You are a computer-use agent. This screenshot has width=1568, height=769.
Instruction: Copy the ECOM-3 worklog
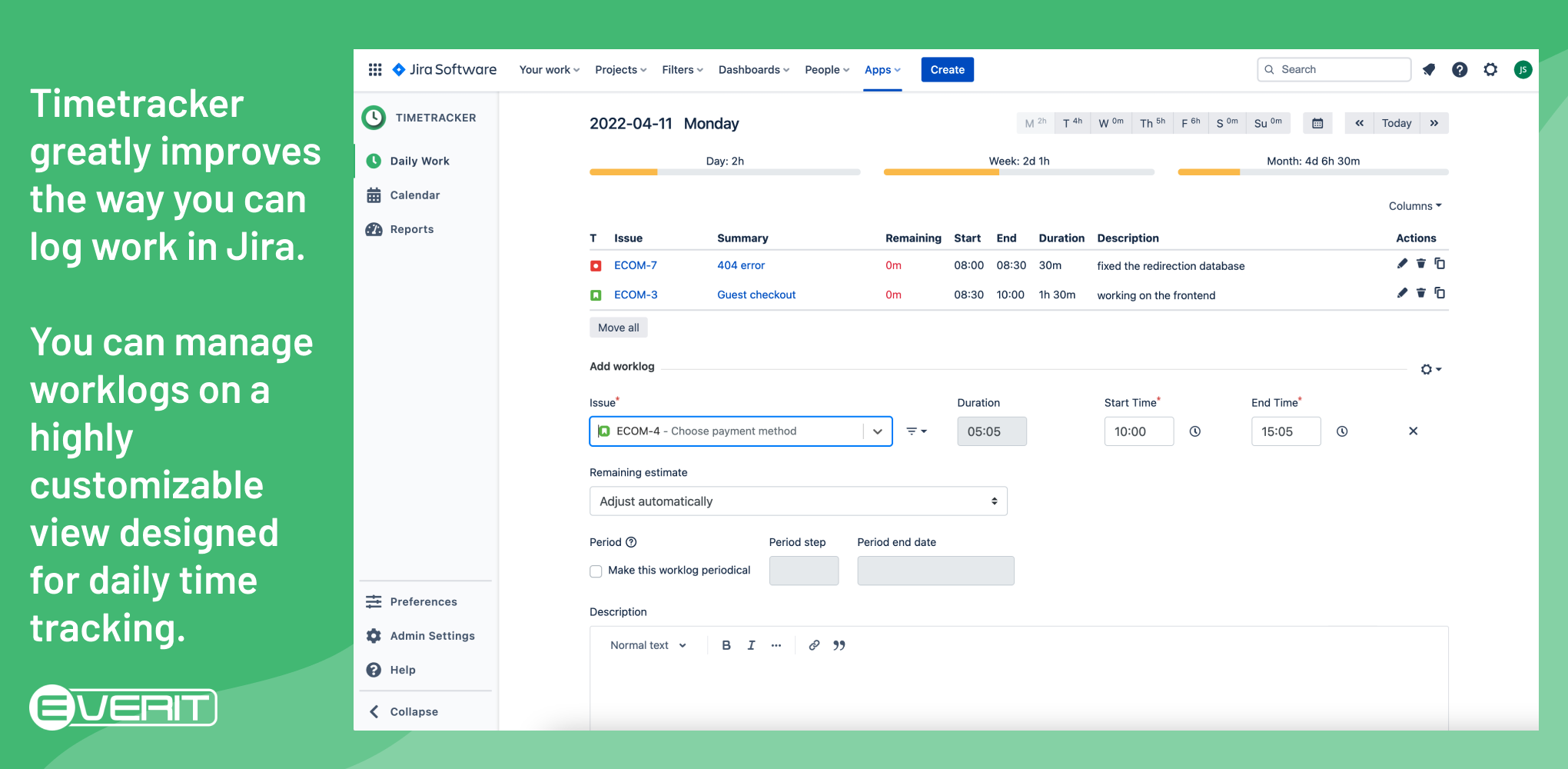1440,293
